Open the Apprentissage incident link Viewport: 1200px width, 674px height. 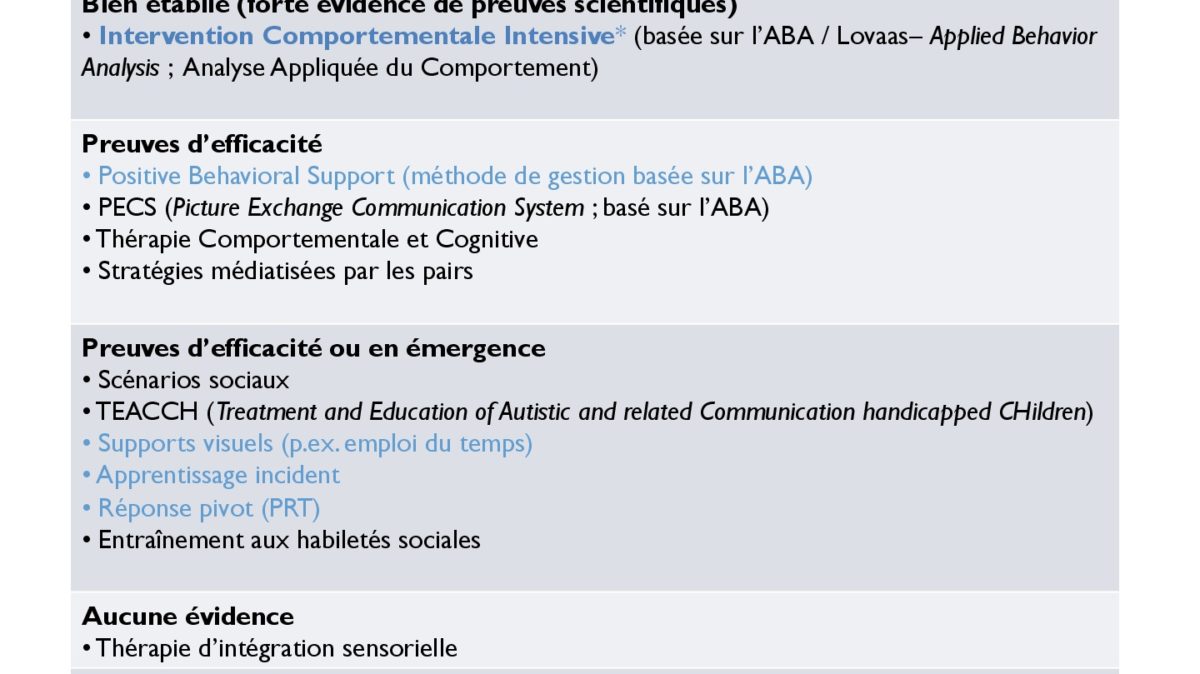(219, 476)
